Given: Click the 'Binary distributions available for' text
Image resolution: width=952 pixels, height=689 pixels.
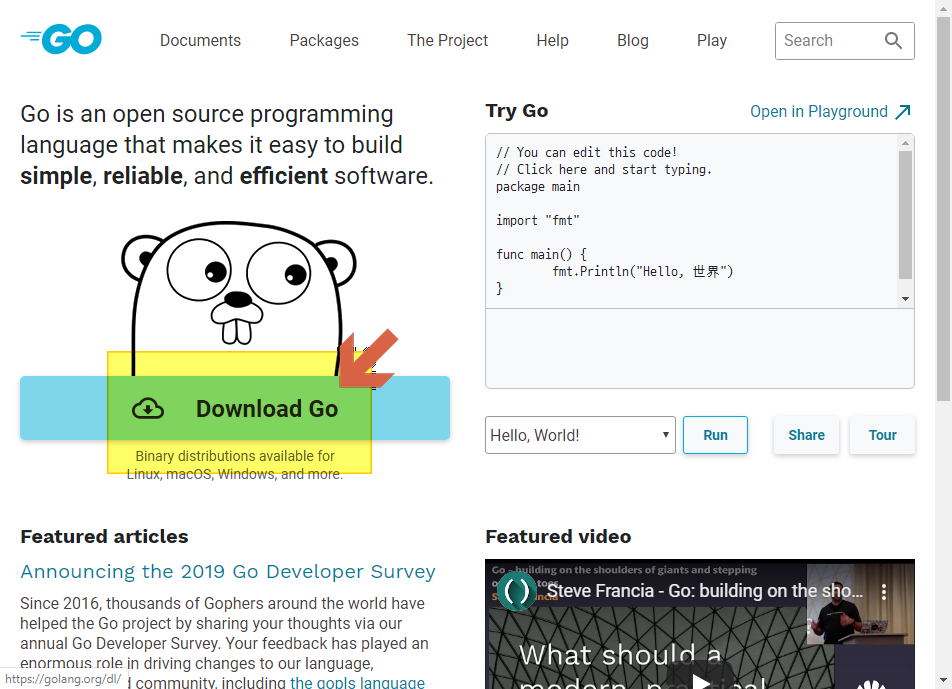Looking at the screenshot, I should coord(235,456).
